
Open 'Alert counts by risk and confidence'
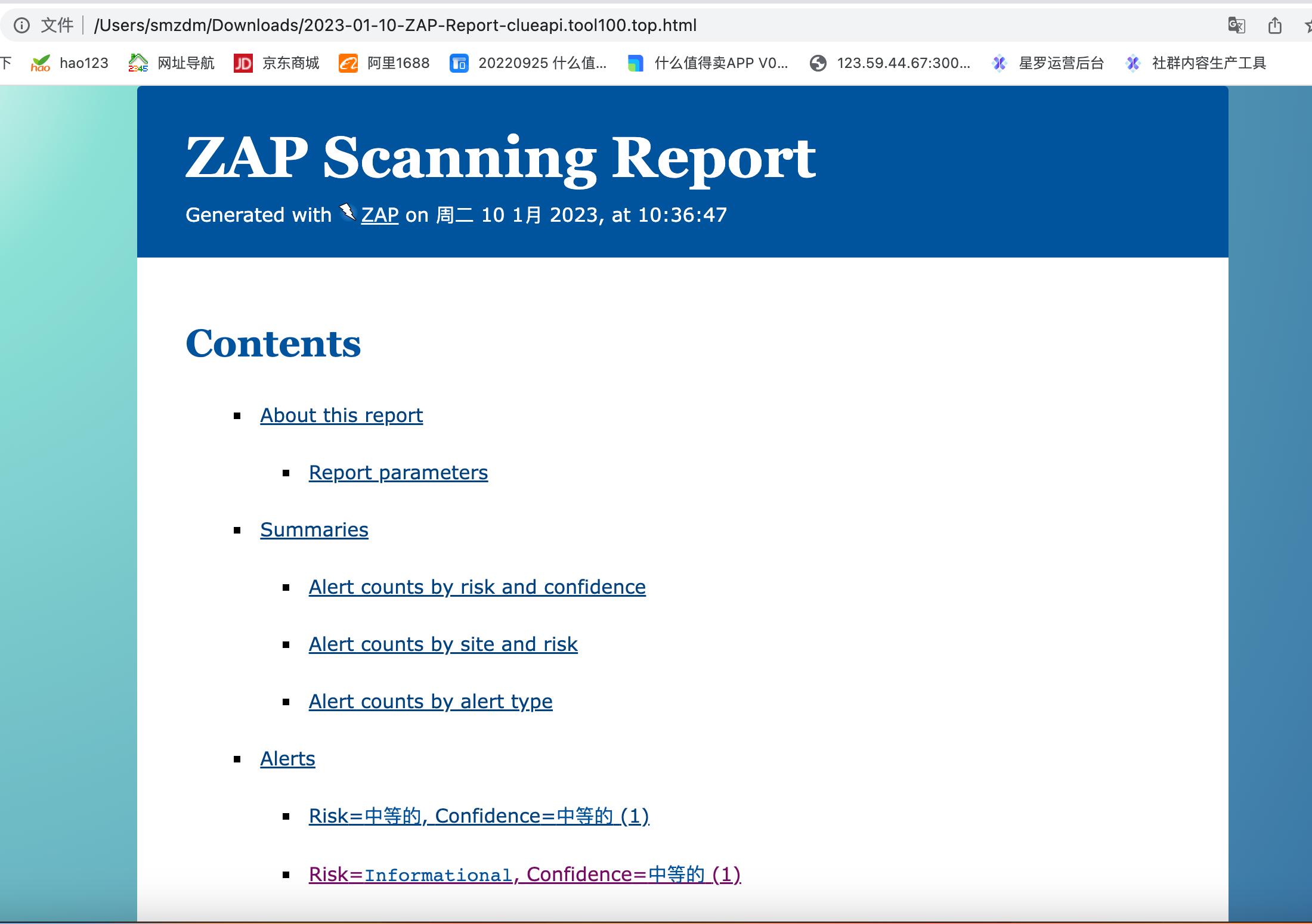(476, 587)
